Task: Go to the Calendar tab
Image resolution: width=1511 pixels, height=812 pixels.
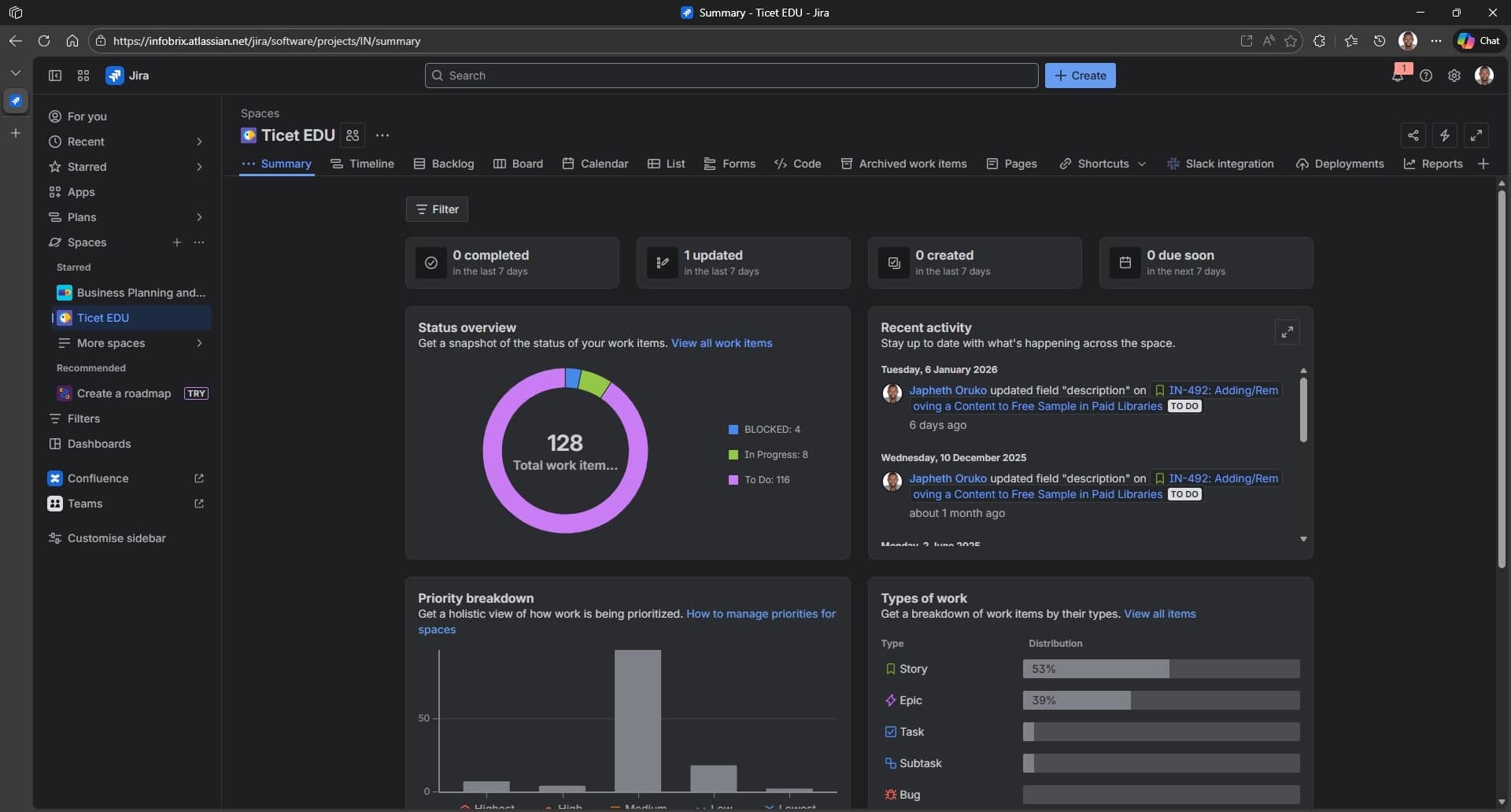Action: (595, 164)
